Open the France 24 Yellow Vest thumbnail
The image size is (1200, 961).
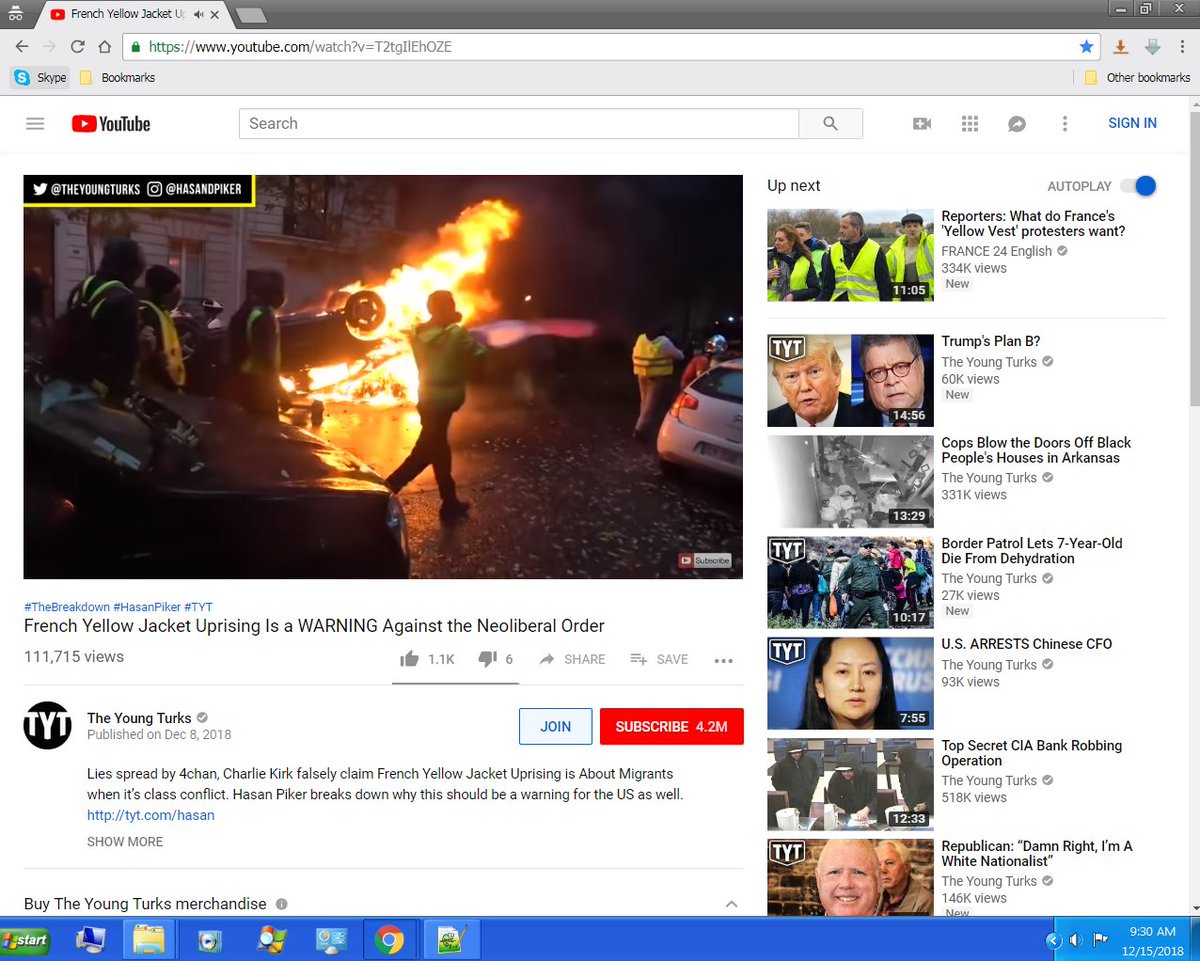click(x=851, y=256)
